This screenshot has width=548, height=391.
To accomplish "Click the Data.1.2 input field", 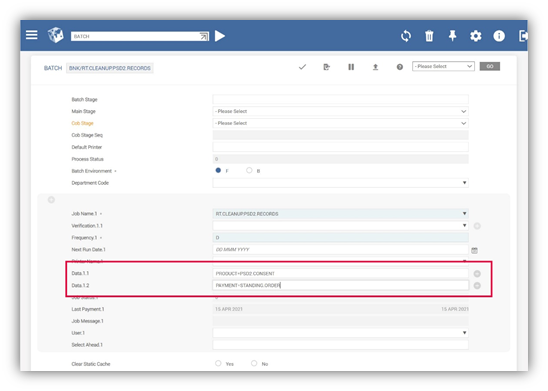I will click(340, 285).
